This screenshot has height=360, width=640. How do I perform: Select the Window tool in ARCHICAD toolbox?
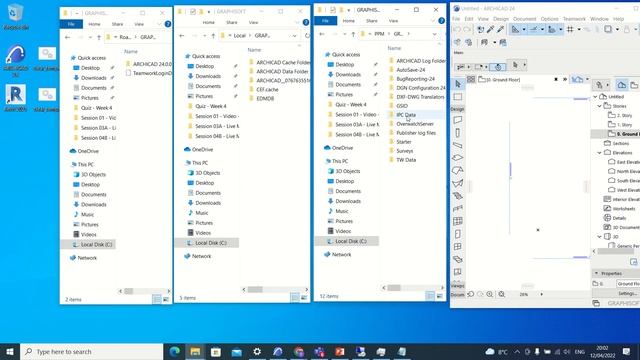pyautogui.click(x=458, y=247)
